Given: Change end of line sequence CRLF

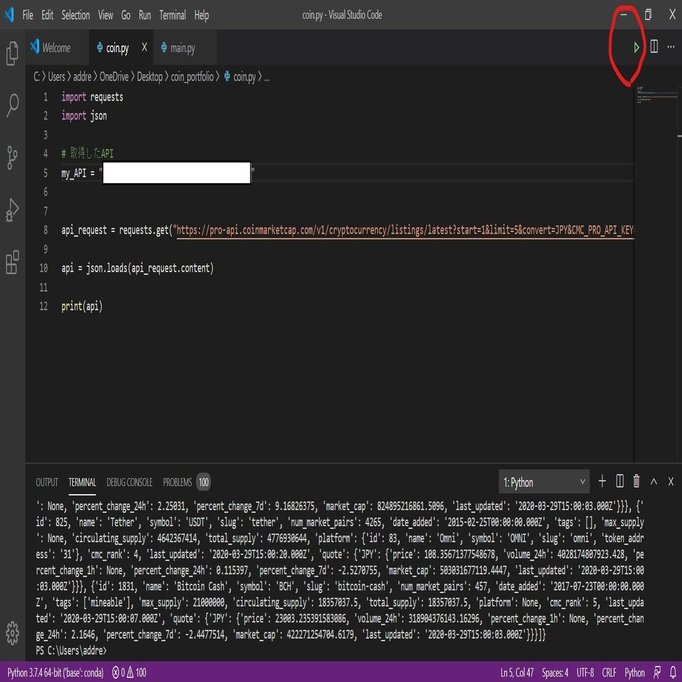Looking at the screenshot, I should [609, 673].
